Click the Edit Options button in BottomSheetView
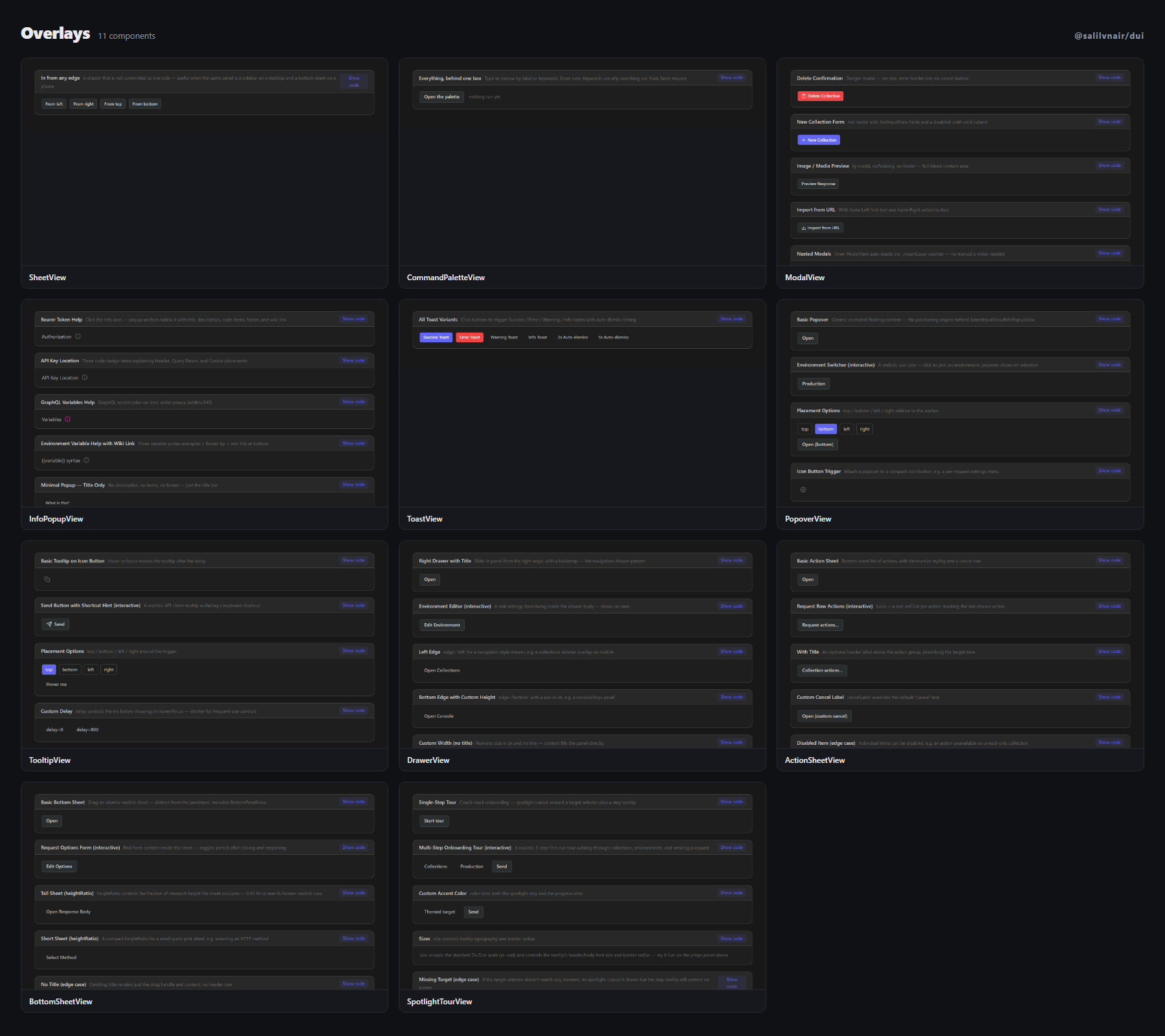 [x=59, y=866]
